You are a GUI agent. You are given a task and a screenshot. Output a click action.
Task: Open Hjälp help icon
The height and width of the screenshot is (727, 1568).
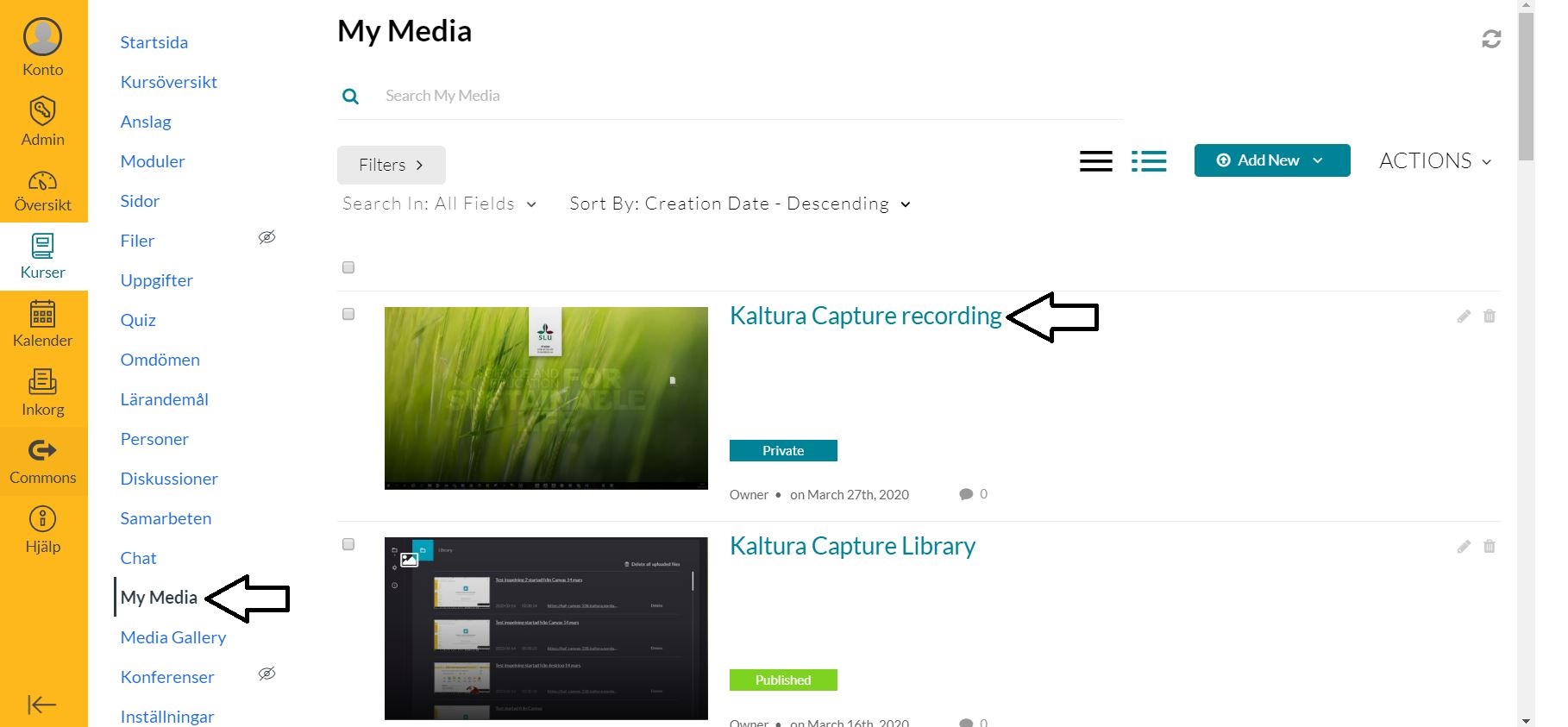click(x=42, y=518)
